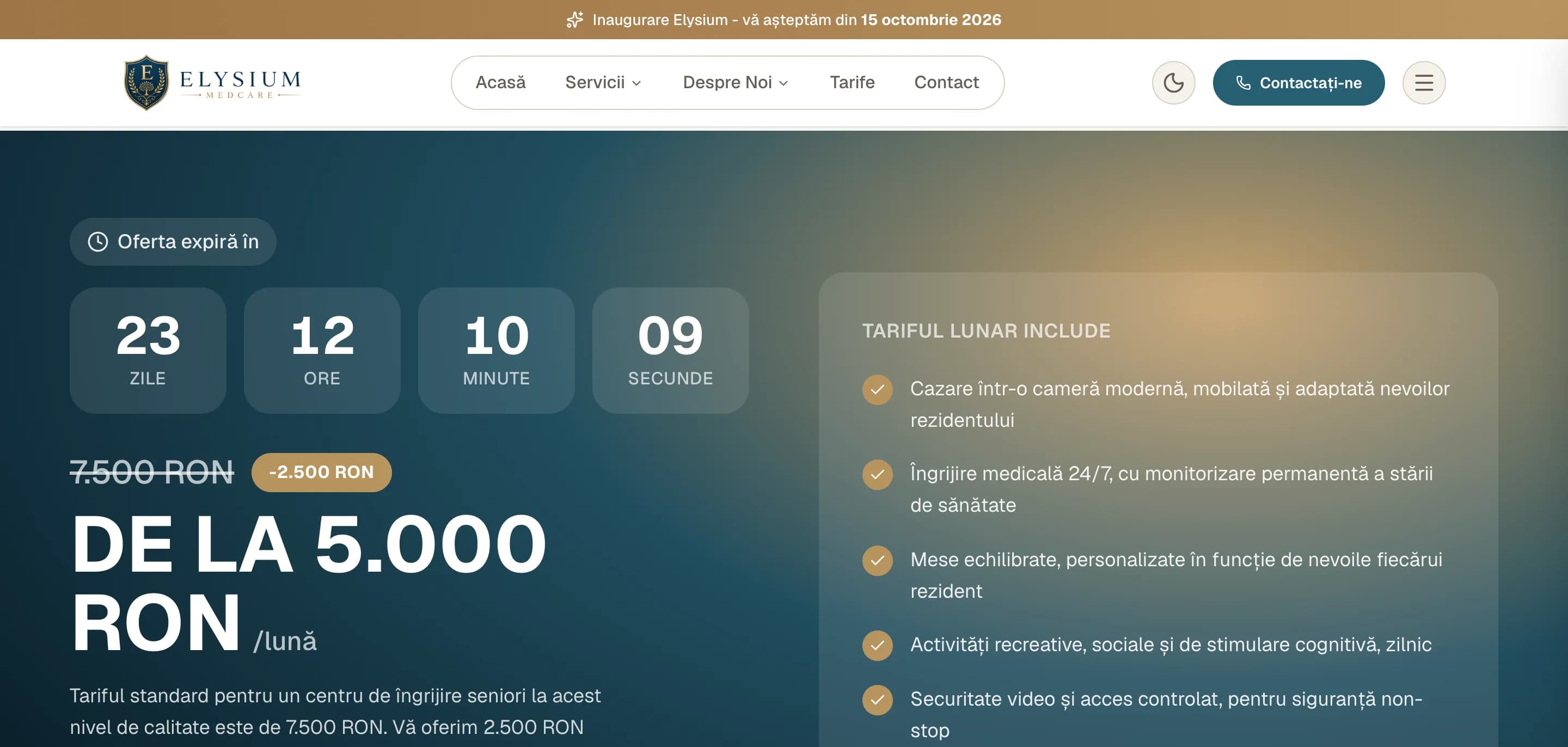
Task: Click the TARIFUL LUNAR INCLUDE heading
Action: [986, 330]
